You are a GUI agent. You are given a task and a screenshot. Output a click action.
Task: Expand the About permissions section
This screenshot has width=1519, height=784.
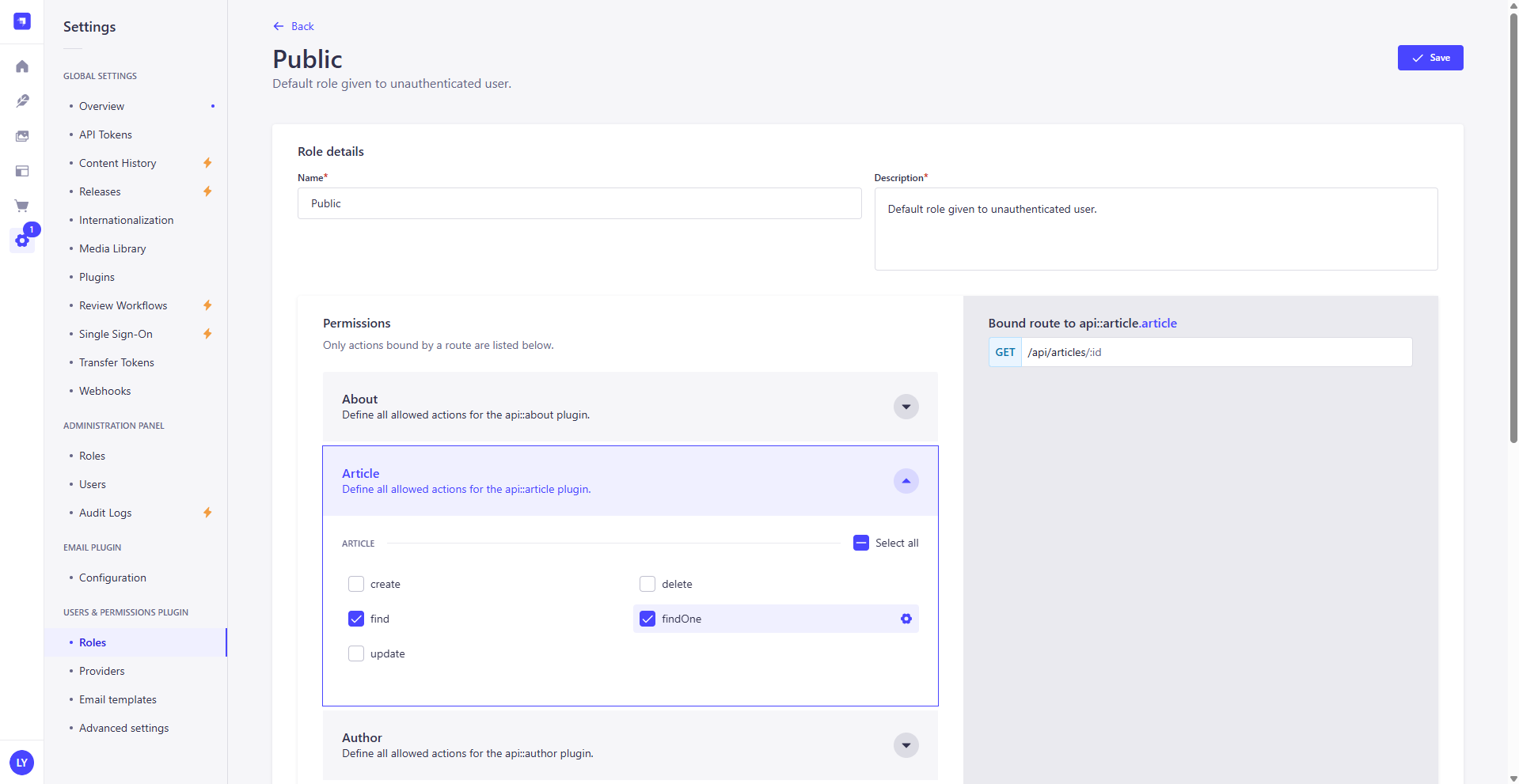pyautogui.click(x=906, y=407)
